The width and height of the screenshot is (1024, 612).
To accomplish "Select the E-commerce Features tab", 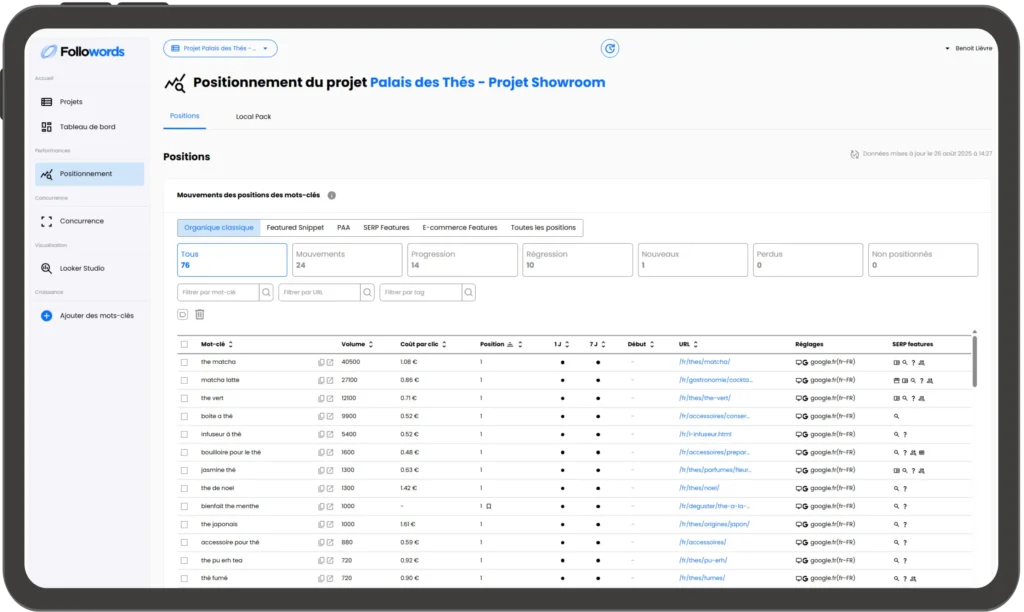I will (x=460, y=228).
